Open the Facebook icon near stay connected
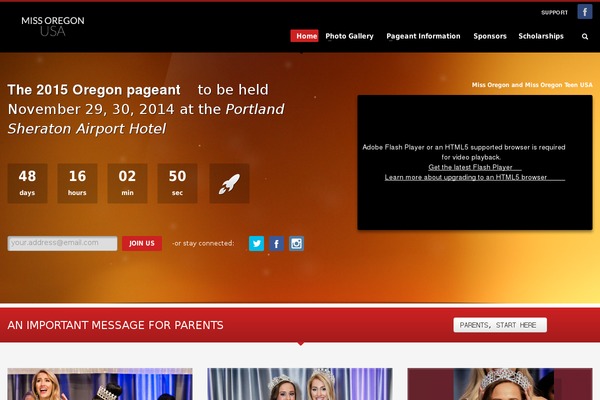600x400 pixels. (x=276, y=243)
